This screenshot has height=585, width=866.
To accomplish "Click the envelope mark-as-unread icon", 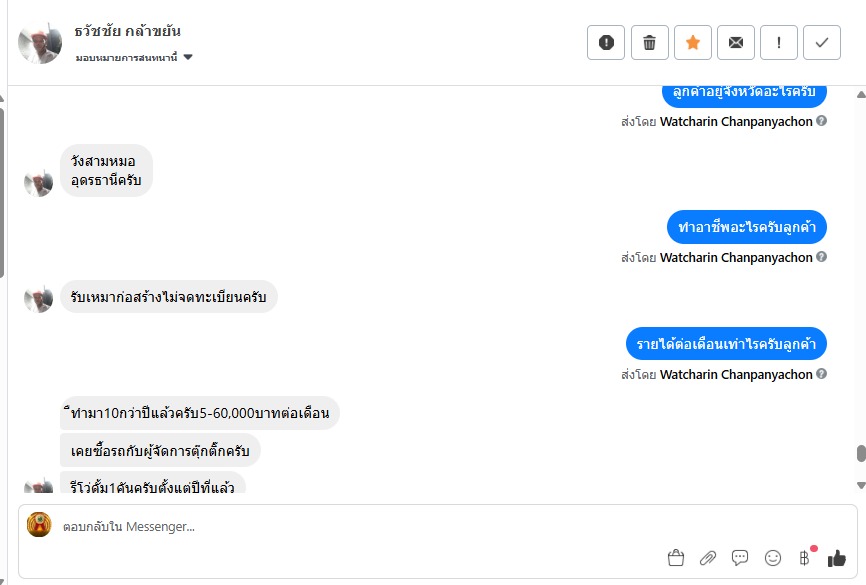I will (x=736, y=42).
